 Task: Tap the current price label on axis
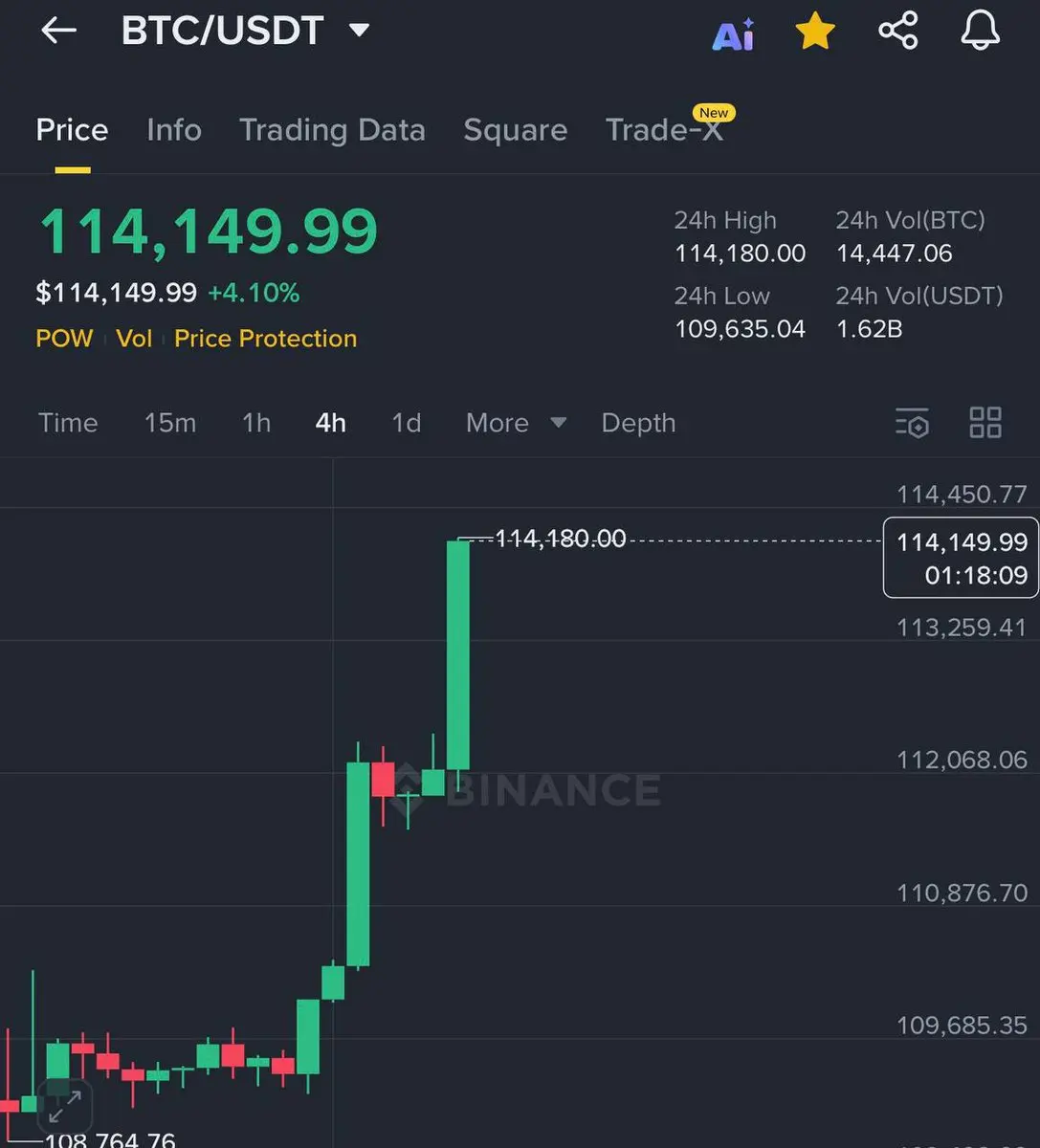[961, 558]
